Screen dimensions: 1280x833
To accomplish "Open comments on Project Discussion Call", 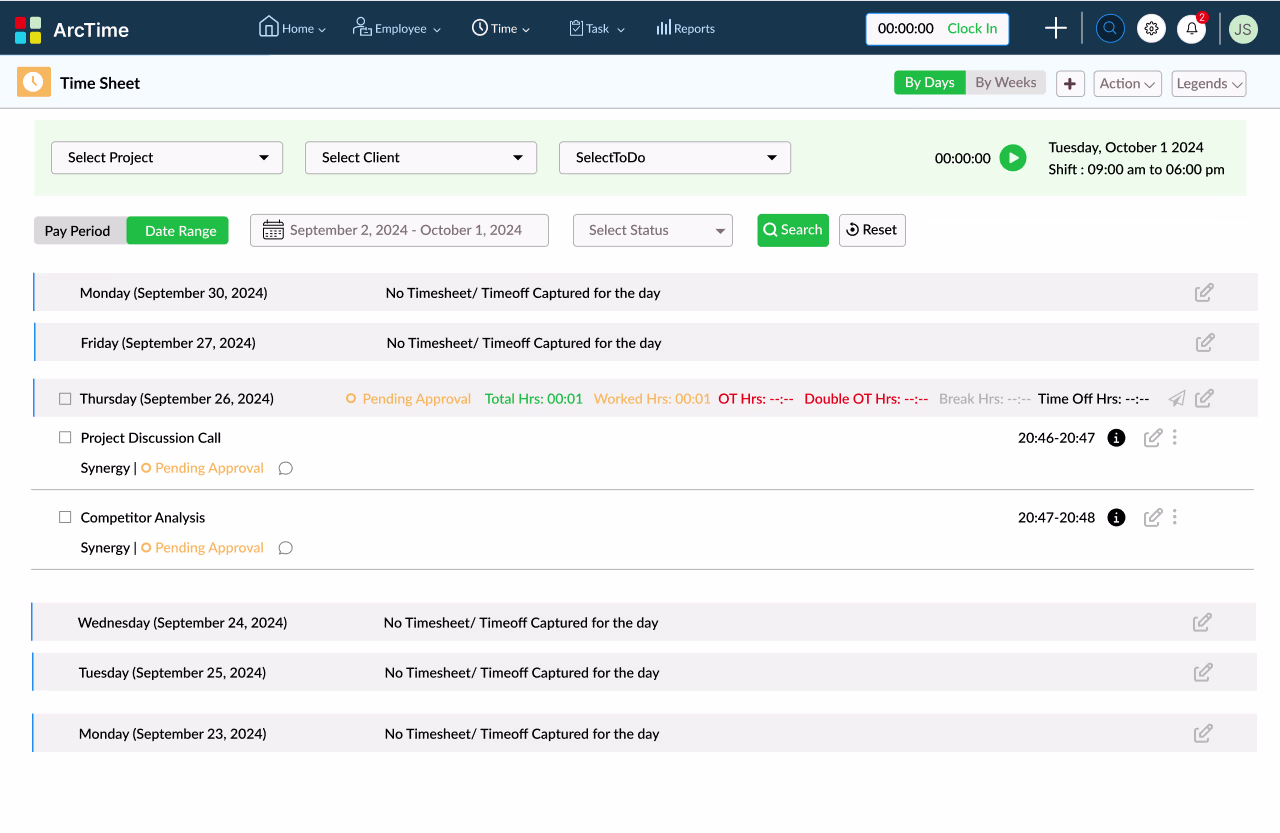I will click(x=285, y=468).
